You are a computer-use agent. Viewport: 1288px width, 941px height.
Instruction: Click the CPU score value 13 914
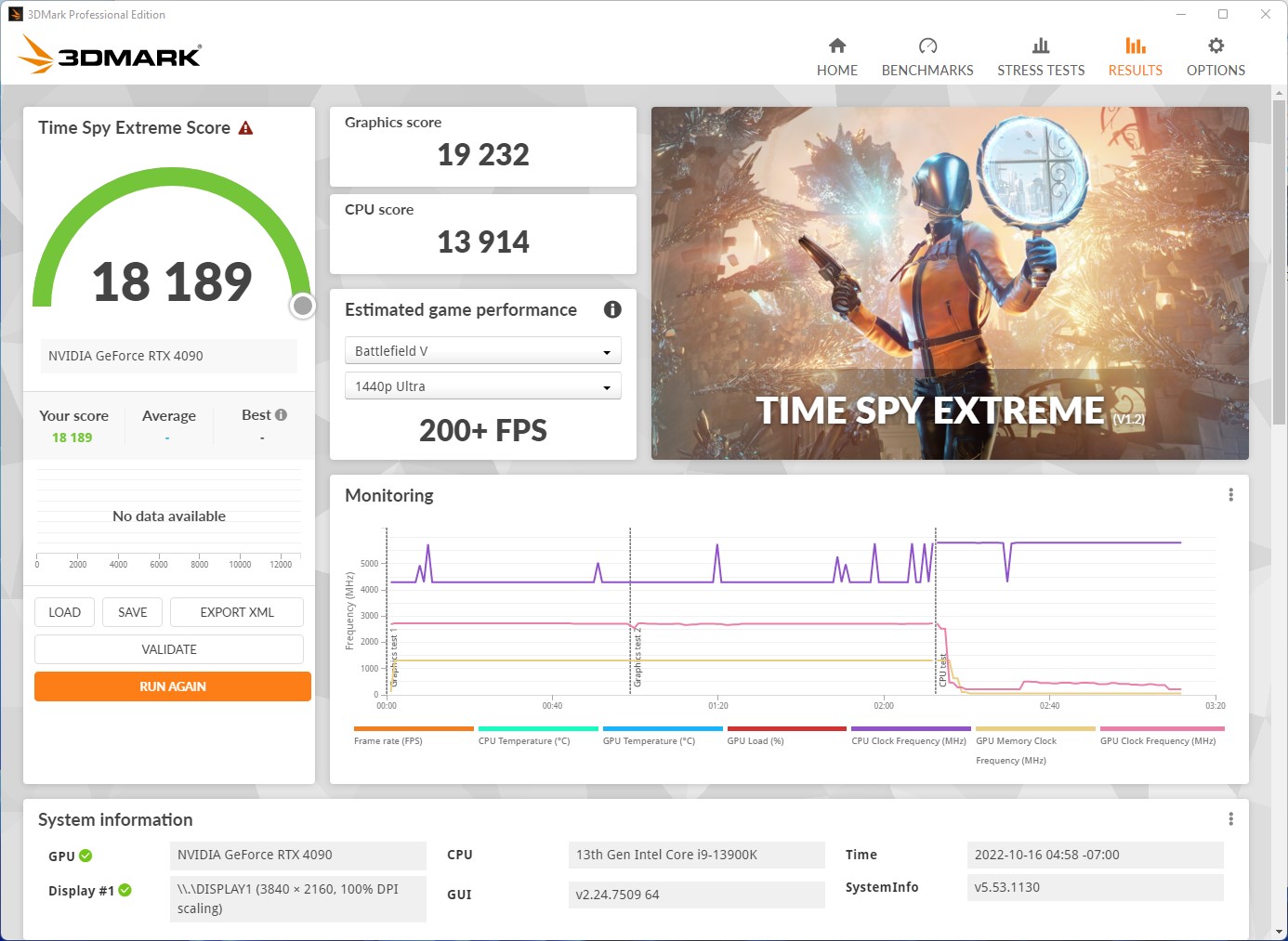coord(483,242)
